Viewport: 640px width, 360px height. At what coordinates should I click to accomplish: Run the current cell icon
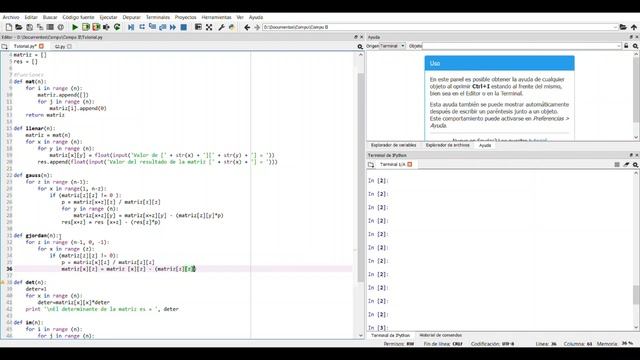tap(86, 27)
